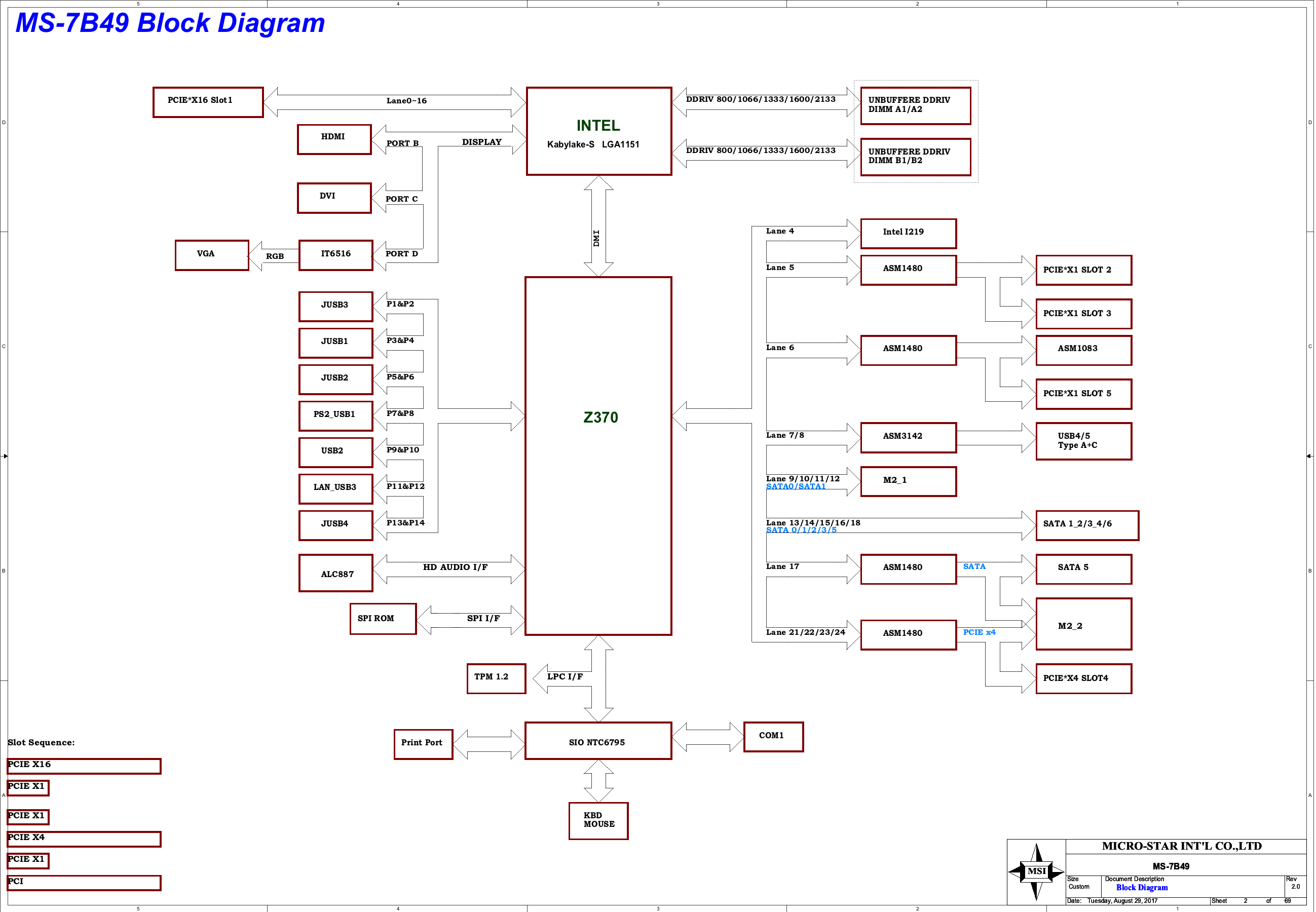Click the PCIE X4 slot sequence box
1316x912 pixels.
pos(84,839)
